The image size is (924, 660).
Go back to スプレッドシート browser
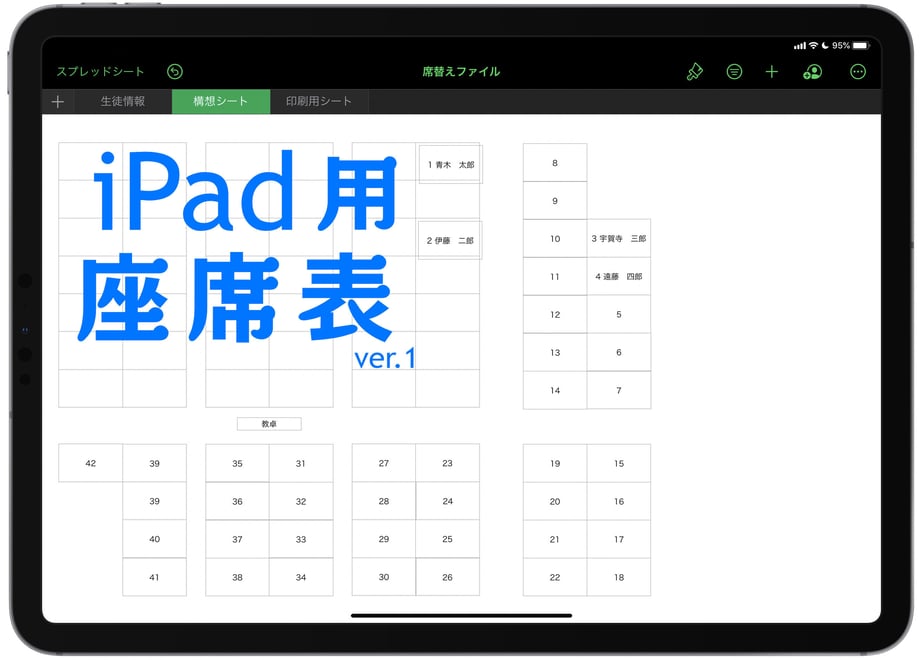(x=100, y=72)
